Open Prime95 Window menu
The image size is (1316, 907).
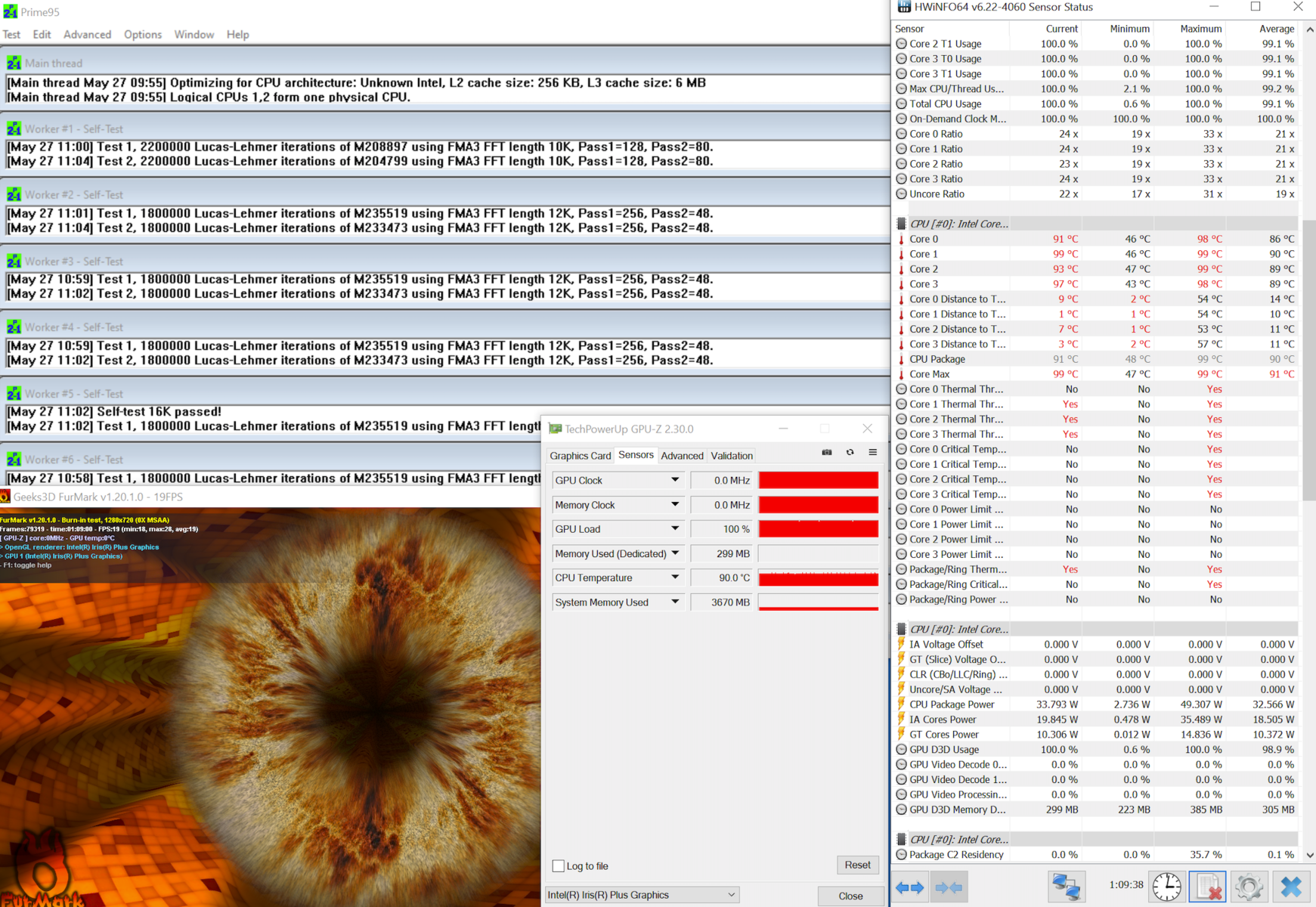click(x=194, y=34)
